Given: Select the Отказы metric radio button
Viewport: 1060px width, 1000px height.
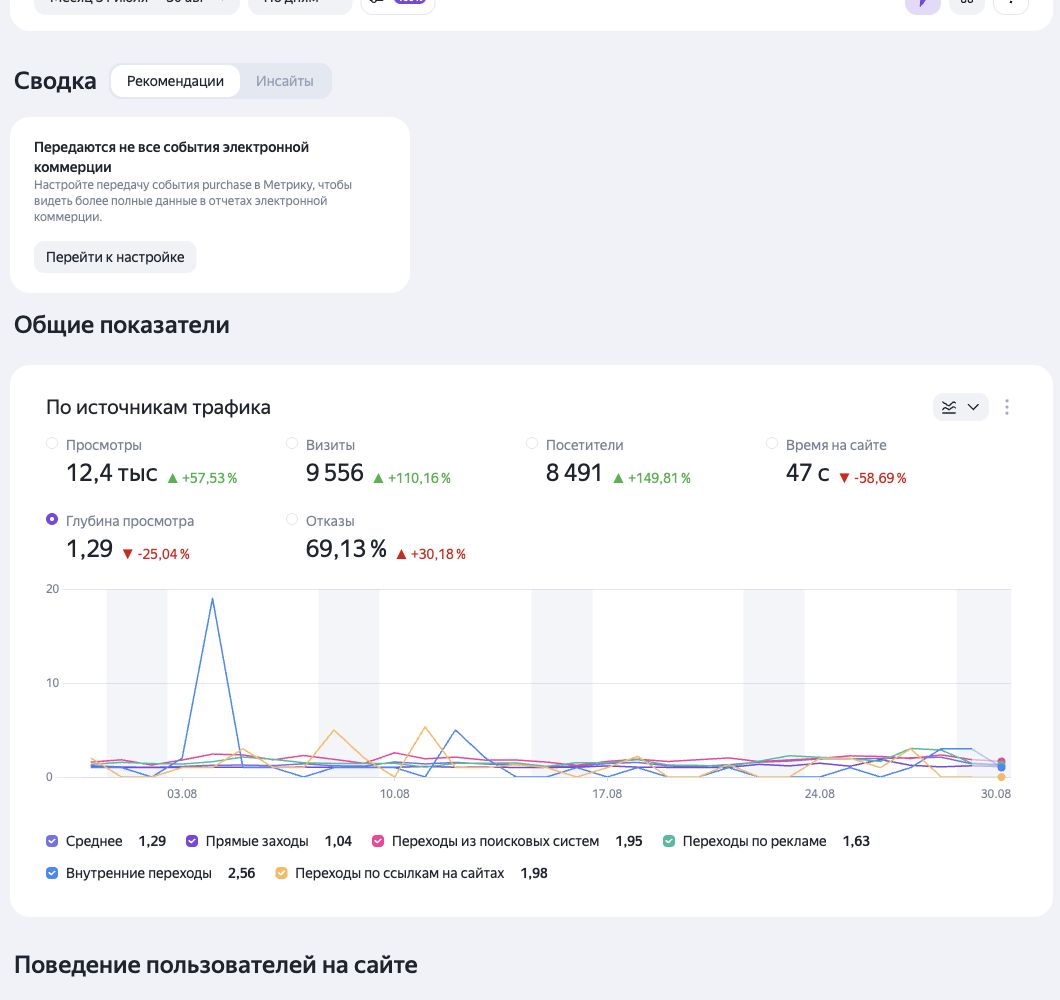Looking at the screenshot, I should [292, 519].
